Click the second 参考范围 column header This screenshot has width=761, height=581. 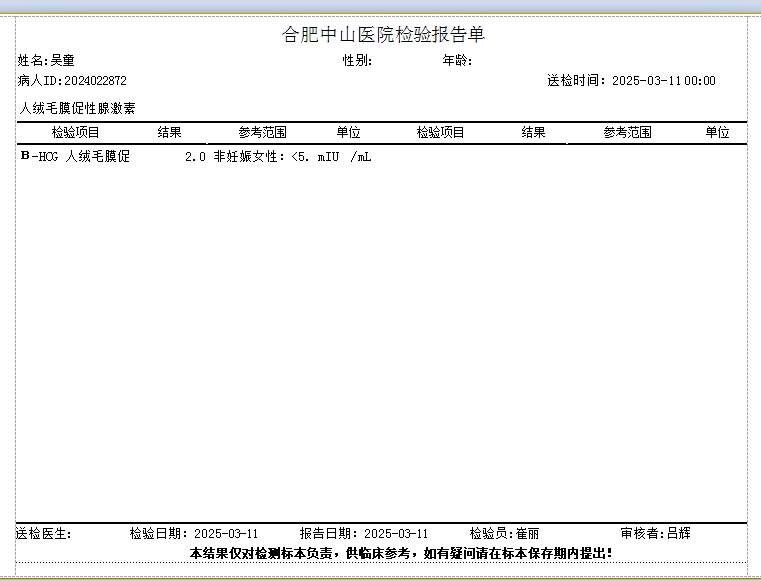[628, 132]
